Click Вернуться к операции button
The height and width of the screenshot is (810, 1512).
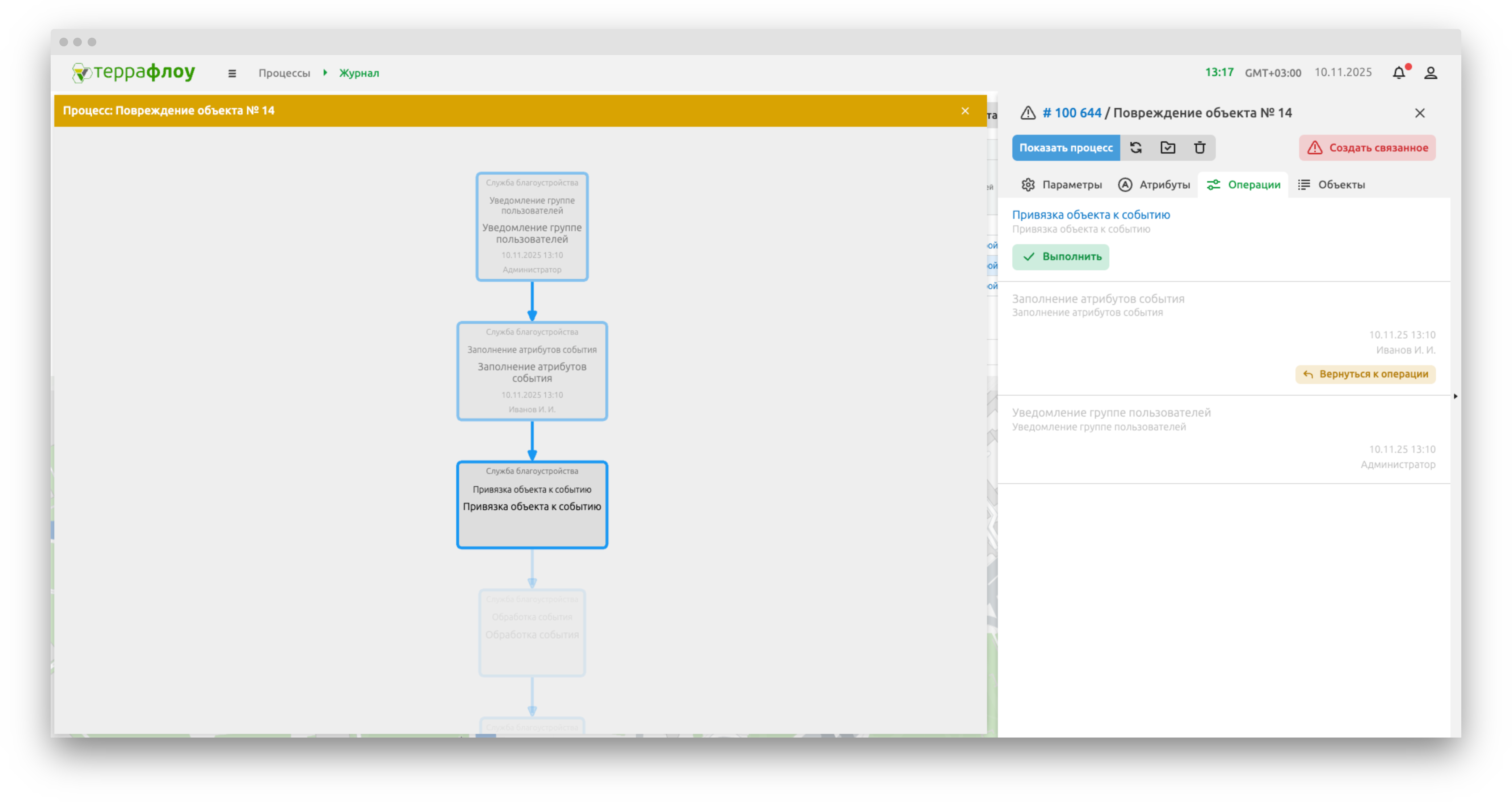click(x=1365, y=374)
